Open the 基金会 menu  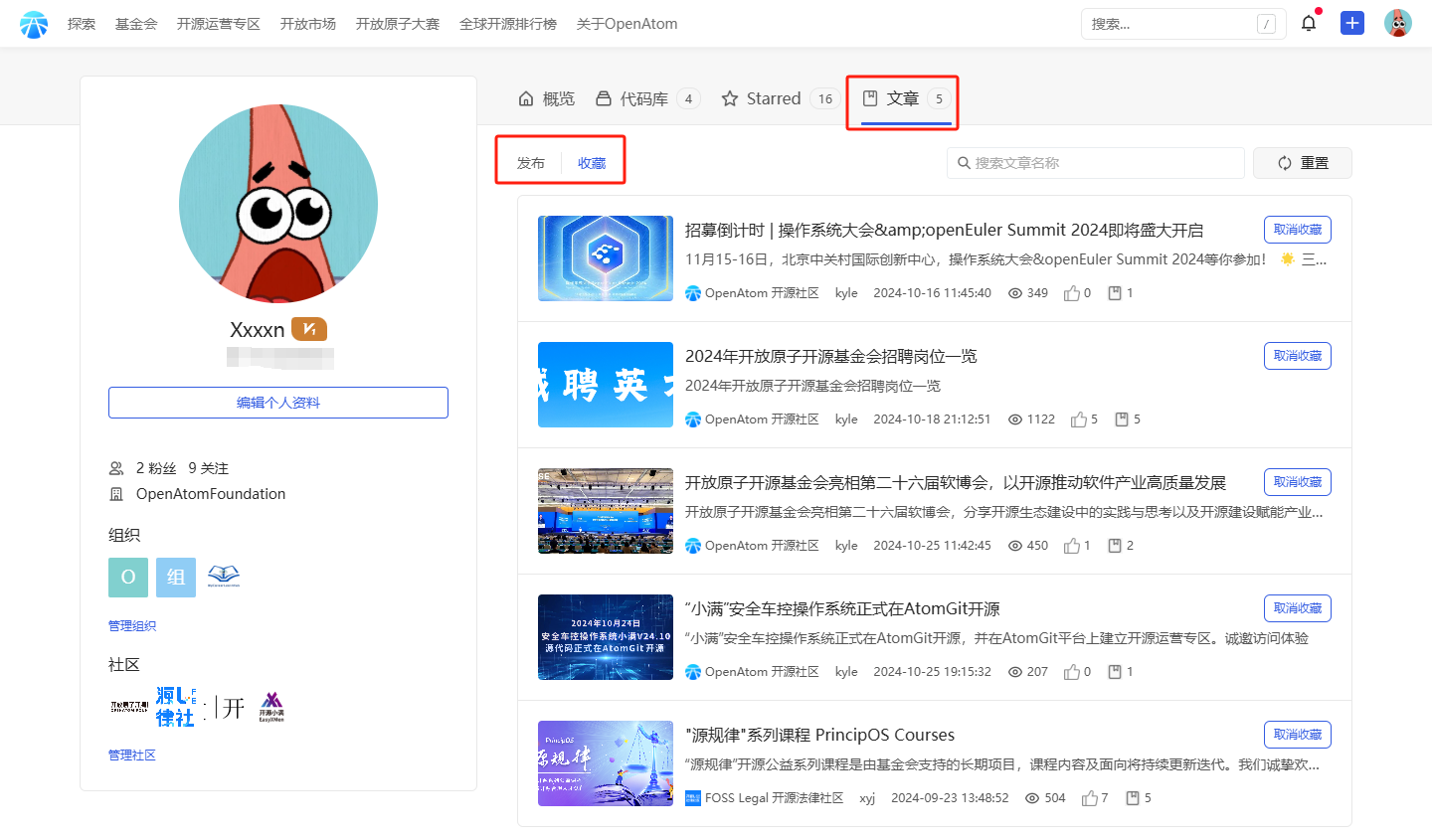click(136, 24)
